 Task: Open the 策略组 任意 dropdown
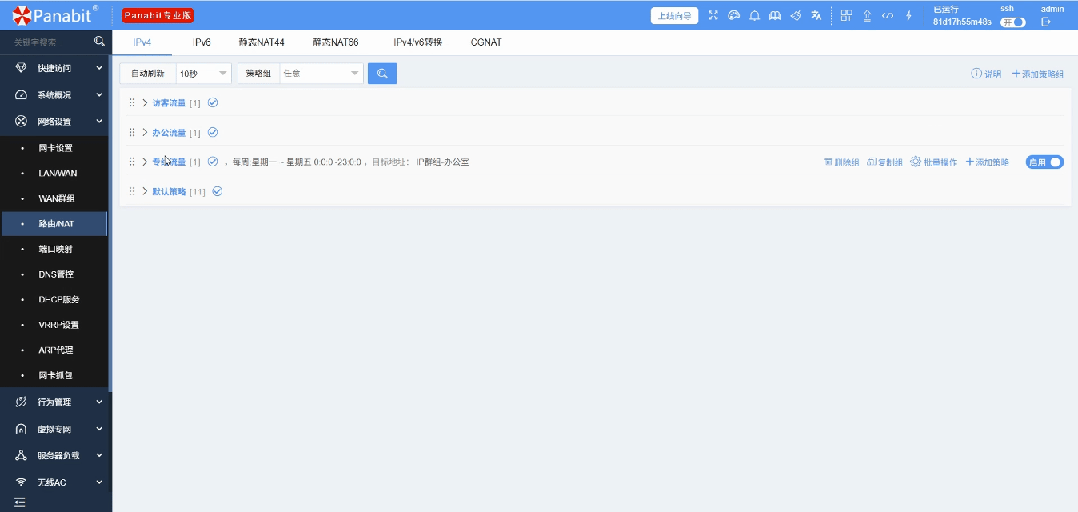321,73
